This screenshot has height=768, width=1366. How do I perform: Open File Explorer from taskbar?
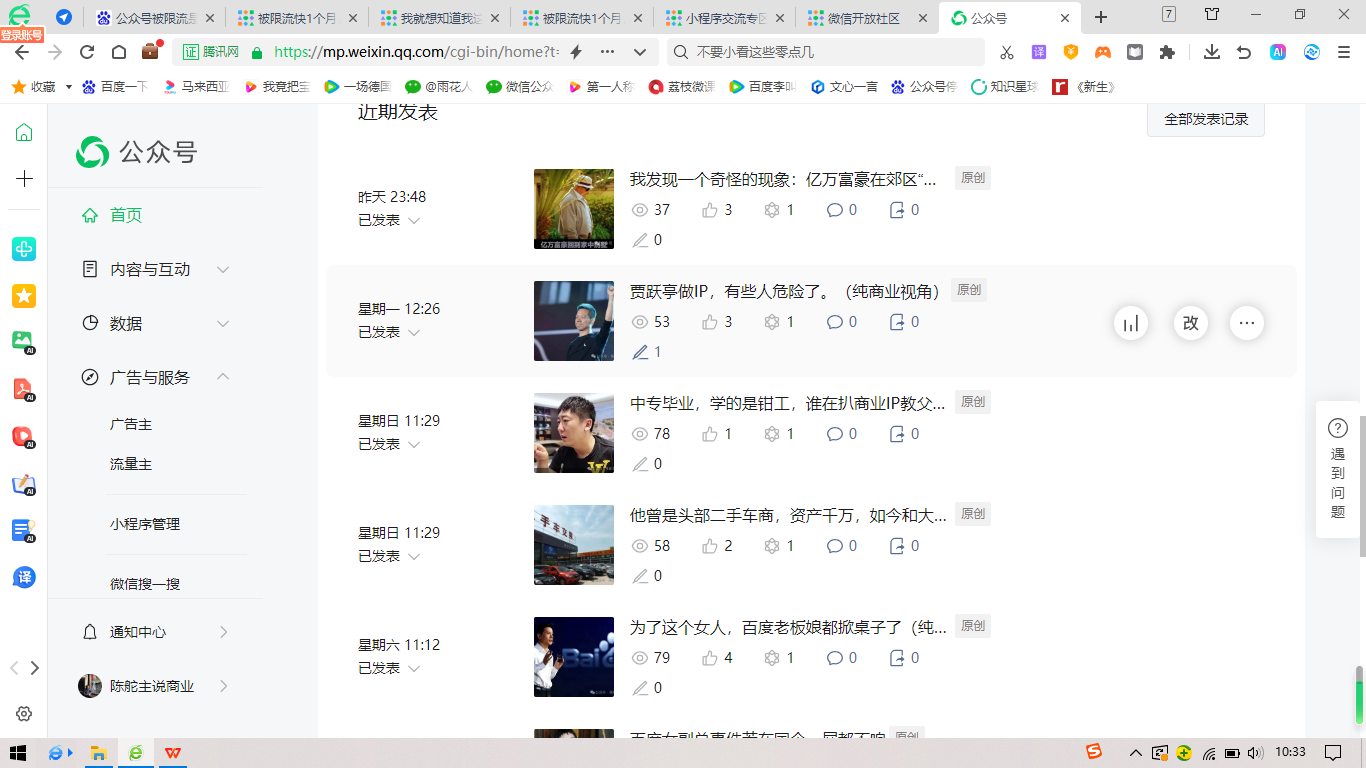[x=99, y=753]
